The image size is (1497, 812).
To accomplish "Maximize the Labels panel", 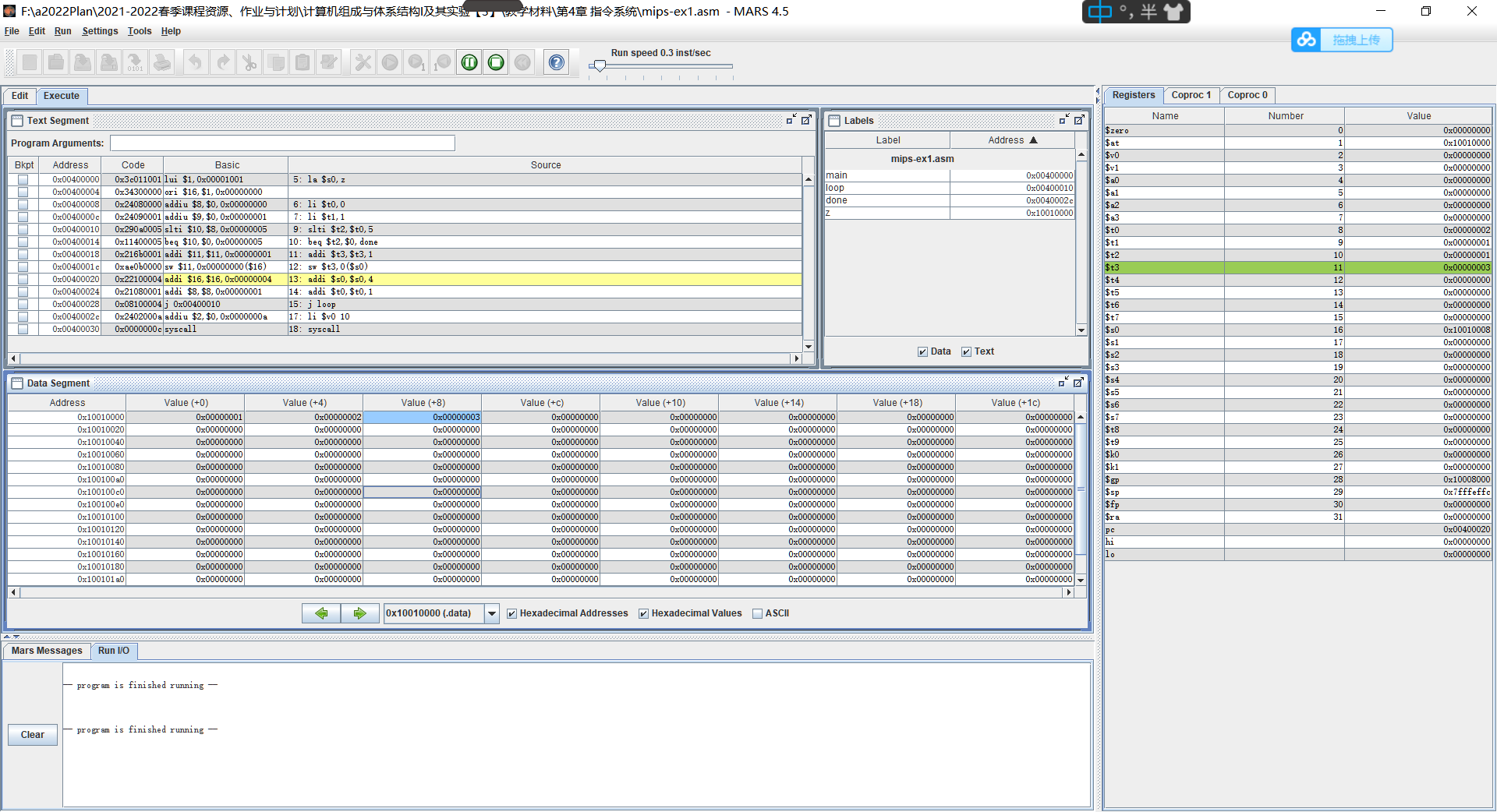I will click(x=1079, y=120).
